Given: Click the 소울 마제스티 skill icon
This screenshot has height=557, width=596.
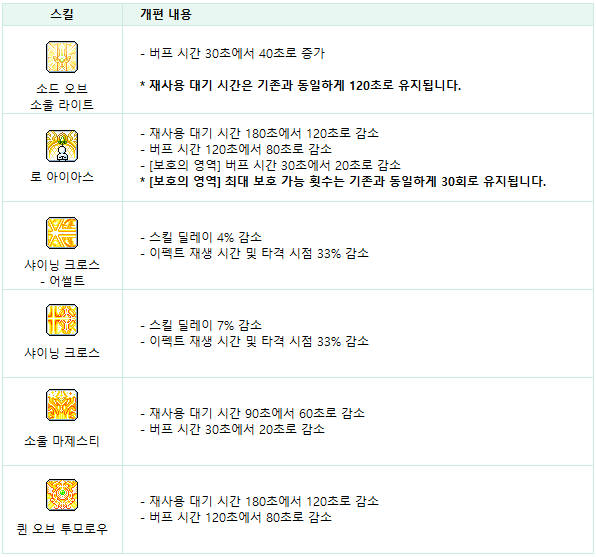Looking at the screenshot, I should (62, 405).
